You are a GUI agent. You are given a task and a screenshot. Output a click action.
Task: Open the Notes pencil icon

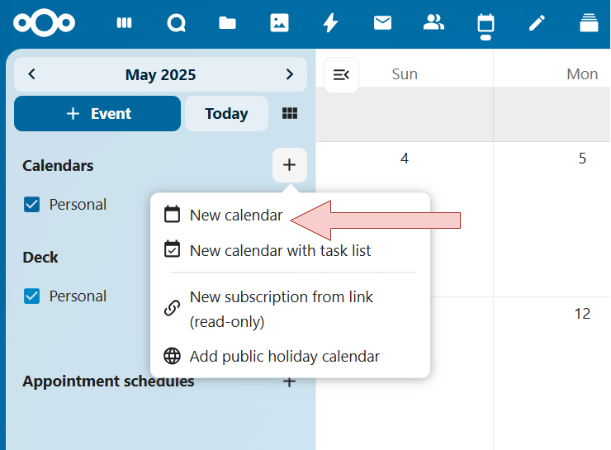coord(537,23)
